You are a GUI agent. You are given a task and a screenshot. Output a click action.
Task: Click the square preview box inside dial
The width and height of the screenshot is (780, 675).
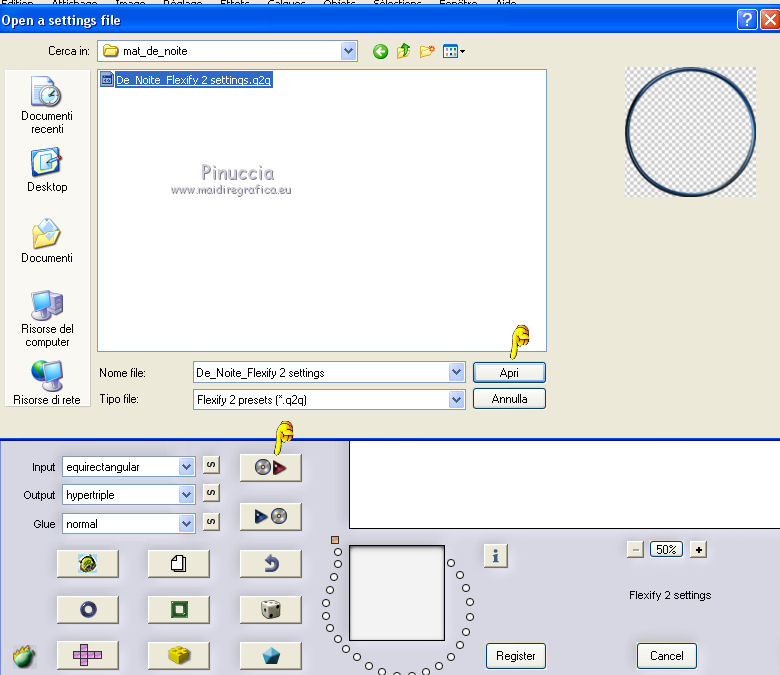coord(396,593)
